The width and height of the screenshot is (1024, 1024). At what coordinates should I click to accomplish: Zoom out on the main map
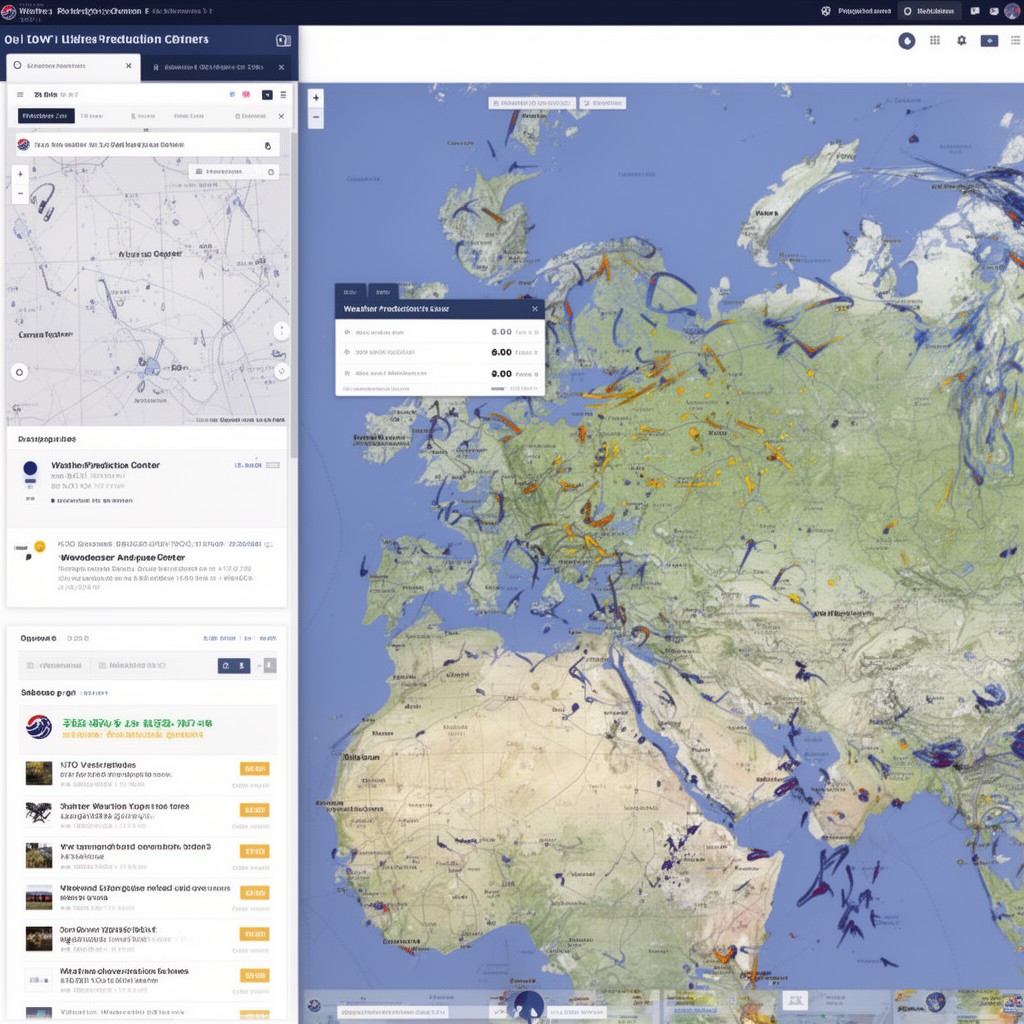pyautogui.click(x=316, y=118)
